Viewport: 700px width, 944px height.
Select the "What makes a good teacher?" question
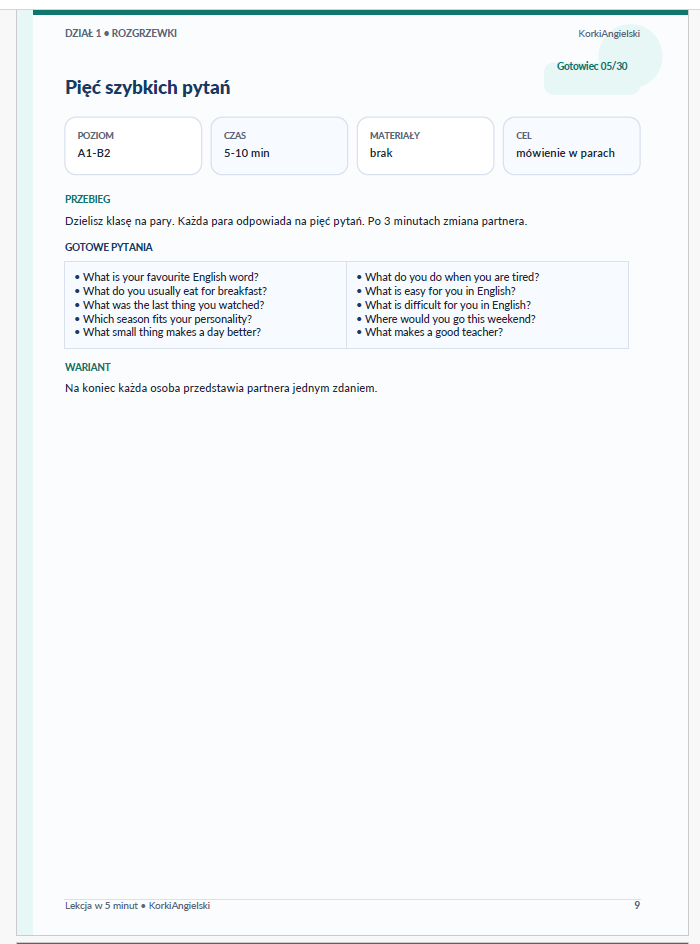click(x=434, y=332)
